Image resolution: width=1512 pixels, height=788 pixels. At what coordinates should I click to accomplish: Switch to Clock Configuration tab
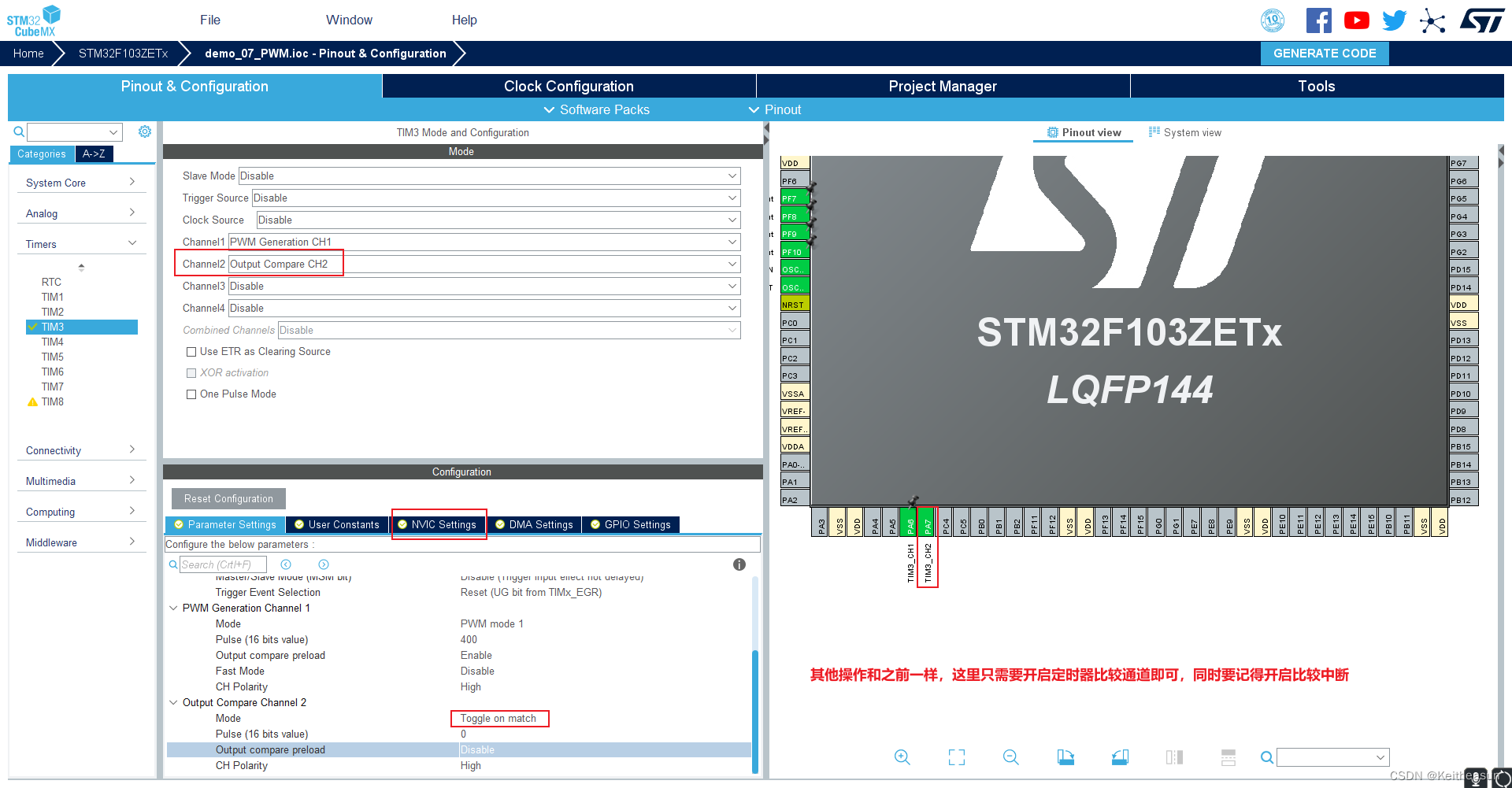569,86
